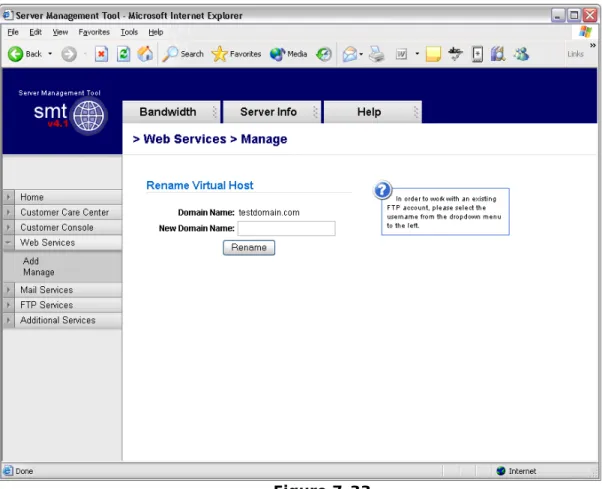The width and height of the screenshot is (602, 489).
Task: Expand the Mail button dropdown arrow
Action: (x=361, y=54)
